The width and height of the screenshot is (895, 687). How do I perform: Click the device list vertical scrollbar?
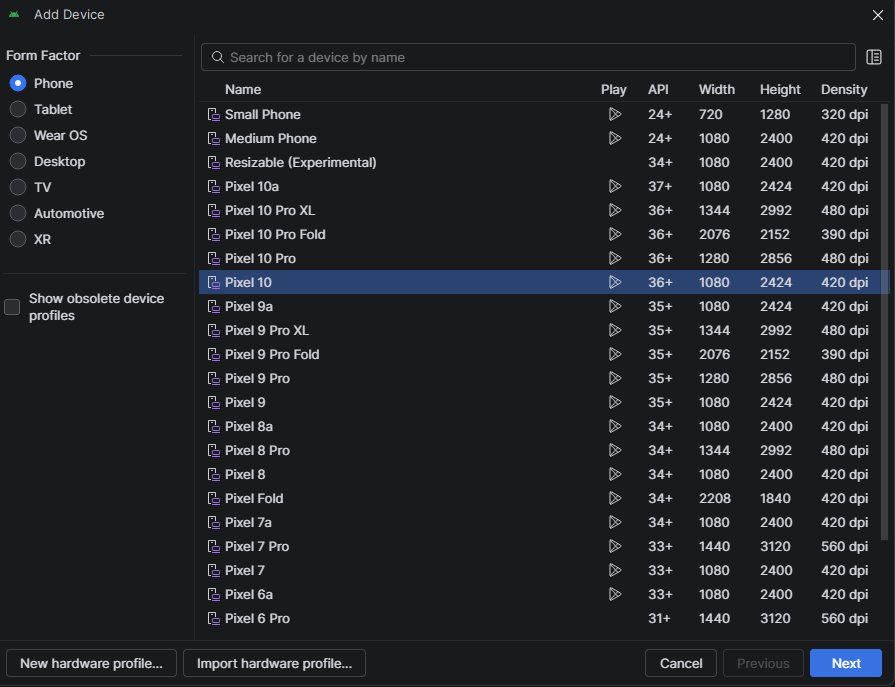click(885, 321)
